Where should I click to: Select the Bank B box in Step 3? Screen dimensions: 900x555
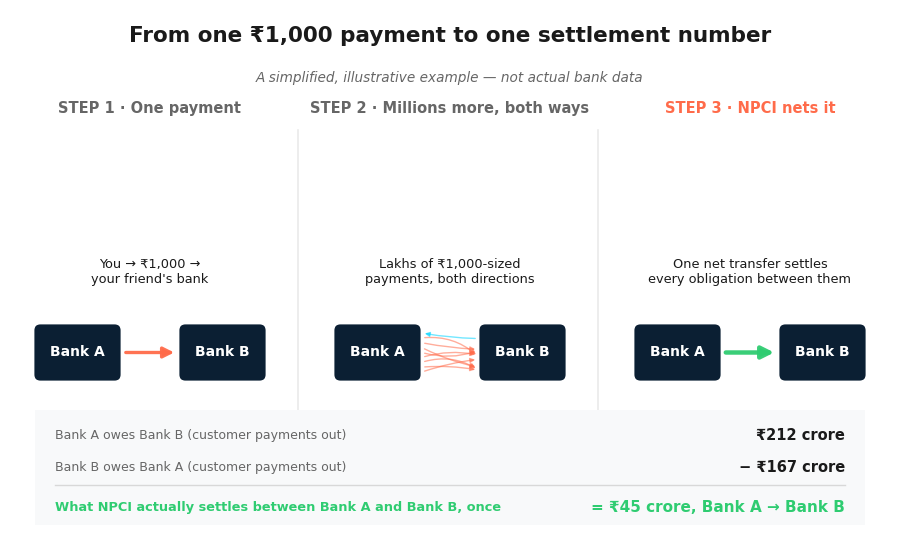tap(822, 352)
